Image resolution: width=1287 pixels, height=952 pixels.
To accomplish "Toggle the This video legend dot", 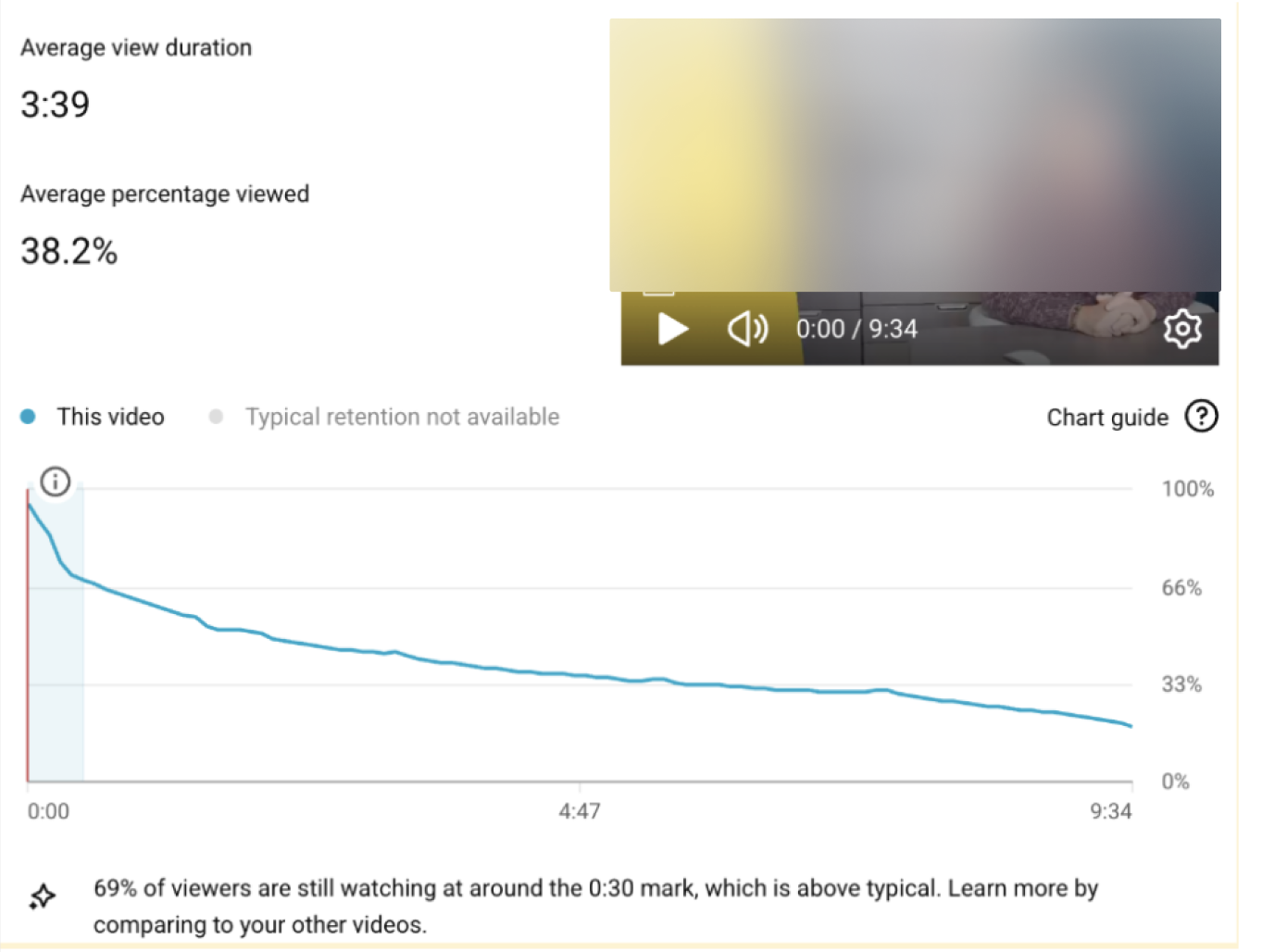I will 28,417.
